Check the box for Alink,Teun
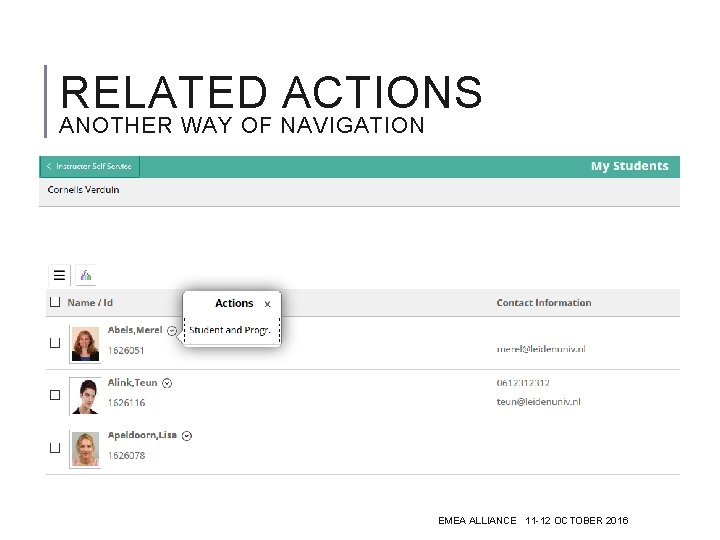The width and height of the screenshot is (720, 540). 55,395
